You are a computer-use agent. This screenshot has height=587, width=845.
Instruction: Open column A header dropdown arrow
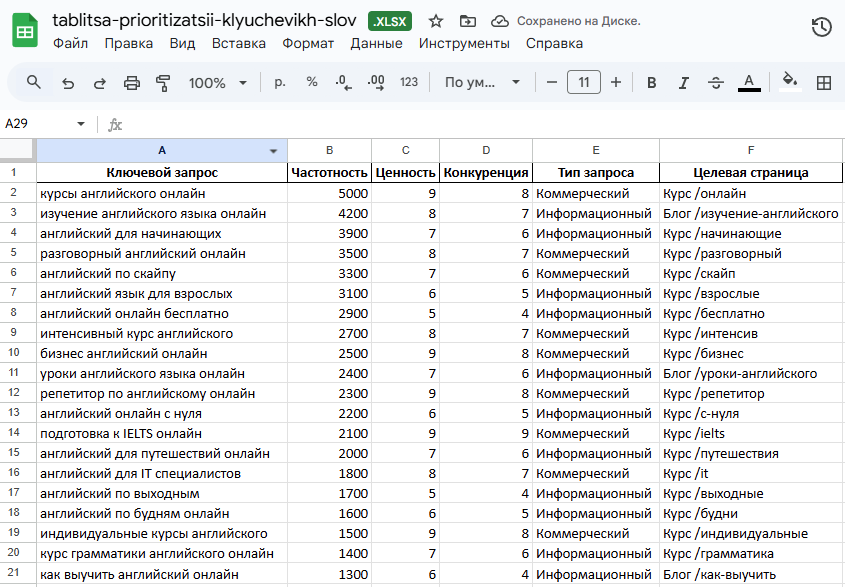coord(273,151)
